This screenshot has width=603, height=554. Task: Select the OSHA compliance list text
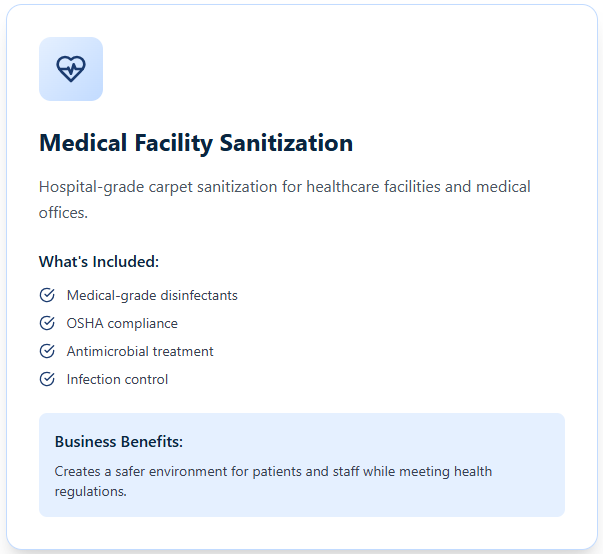(x=122, y=324)
